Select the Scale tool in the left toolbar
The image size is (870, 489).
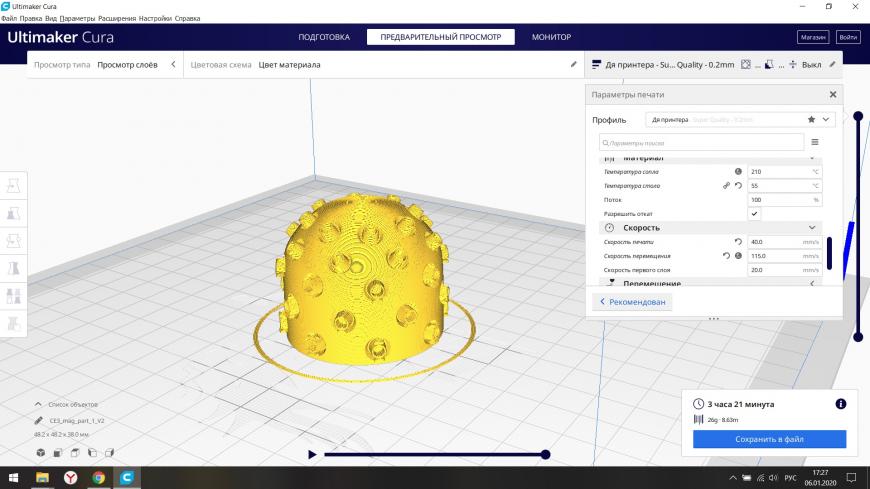13,213
